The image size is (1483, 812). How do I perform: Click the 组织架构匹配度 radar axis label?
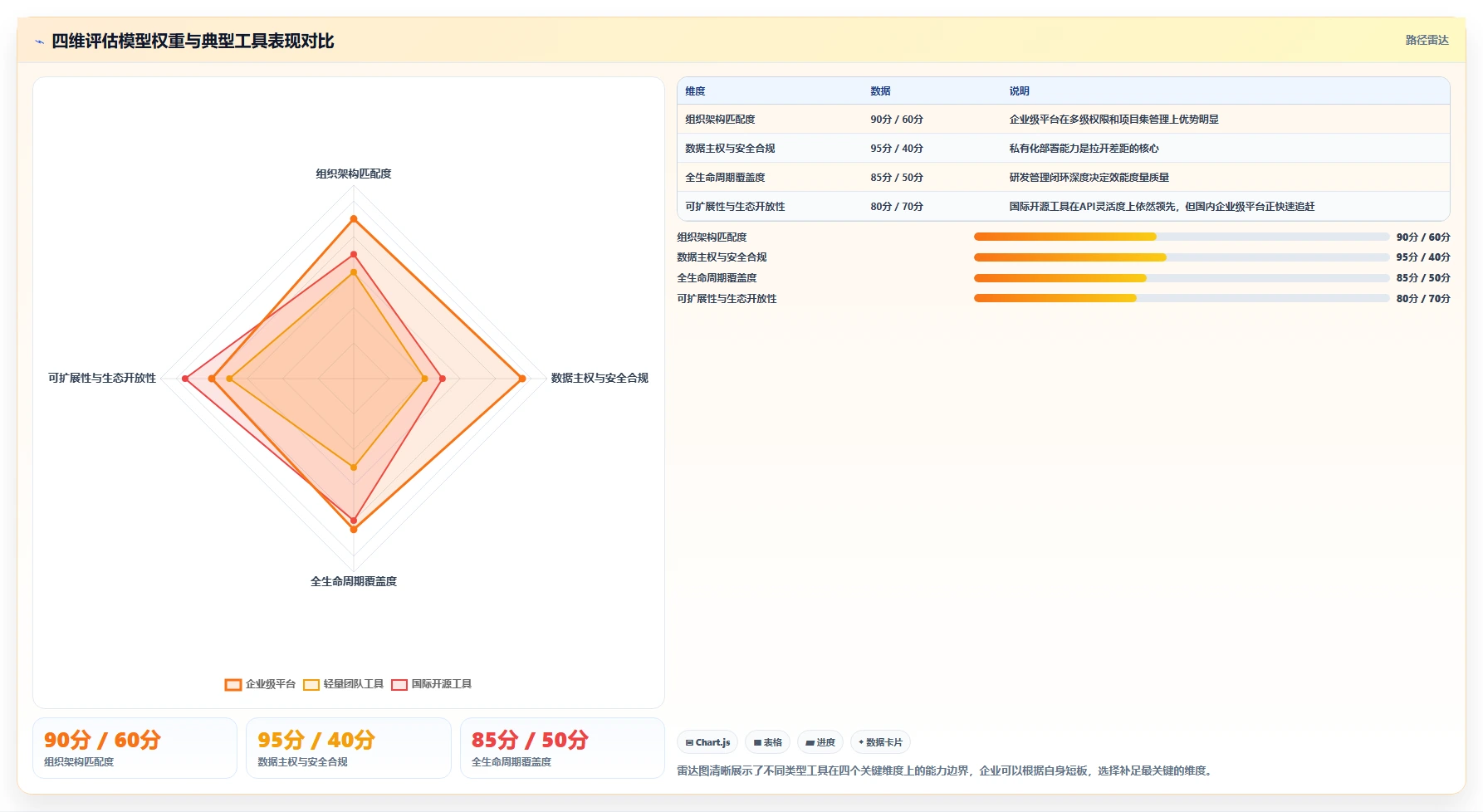tap(354, 174)
